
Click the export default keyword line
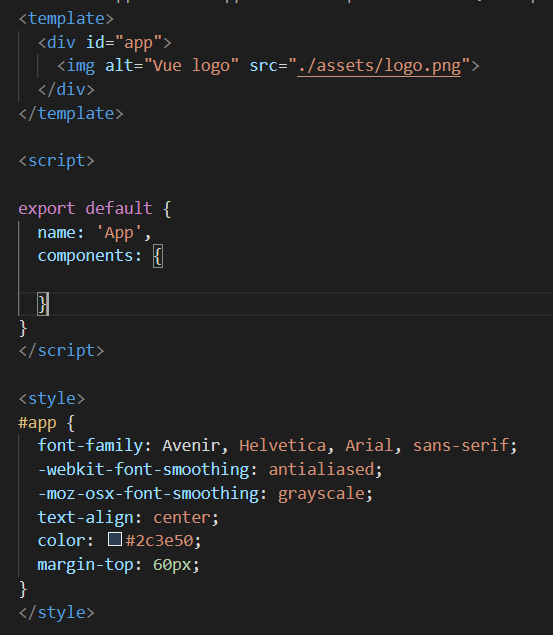95,209
